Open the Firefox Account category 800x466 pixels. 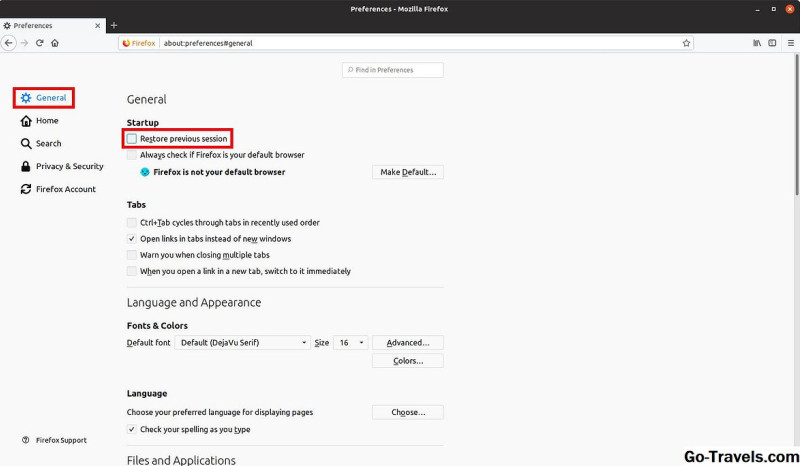coord(58,189)
